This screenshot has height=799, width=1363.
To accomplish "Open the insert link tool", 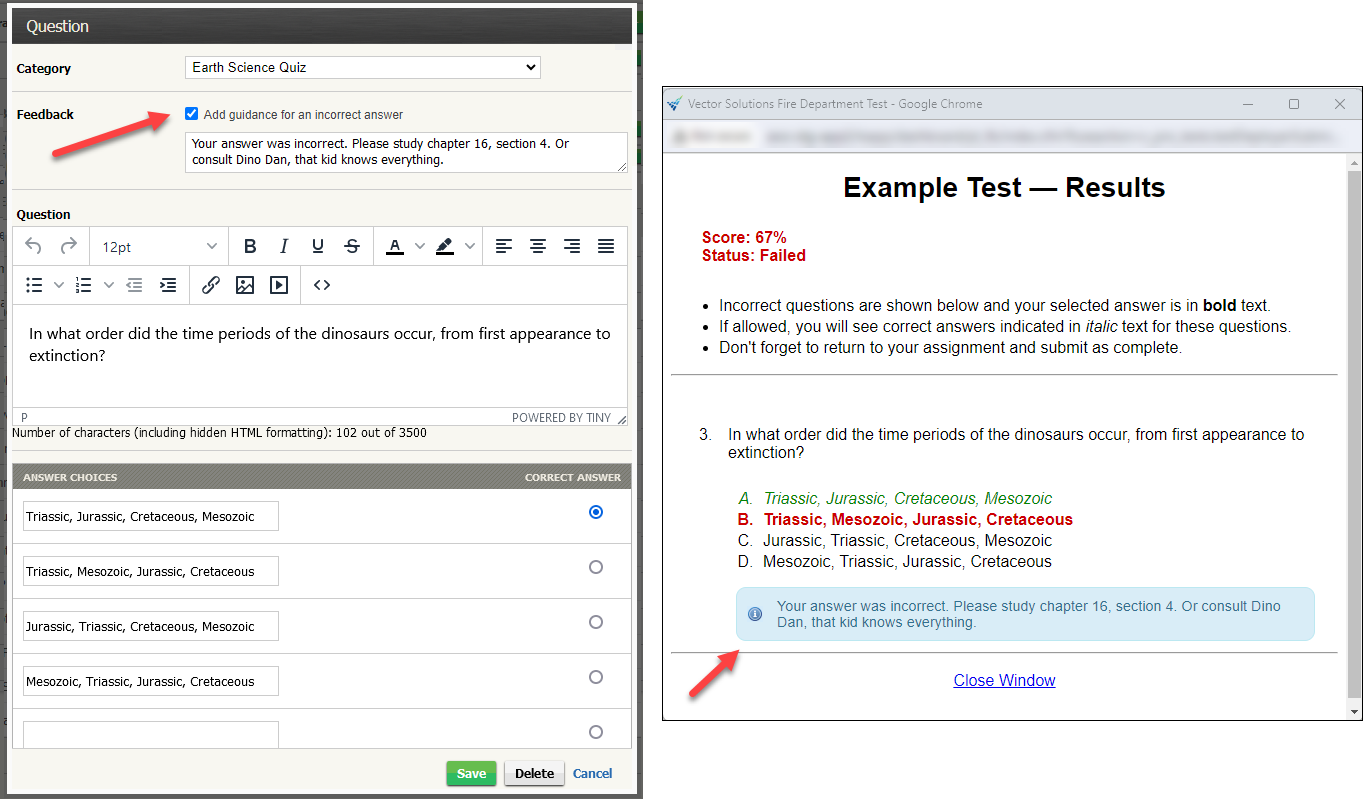I will [x=211, y=284].
